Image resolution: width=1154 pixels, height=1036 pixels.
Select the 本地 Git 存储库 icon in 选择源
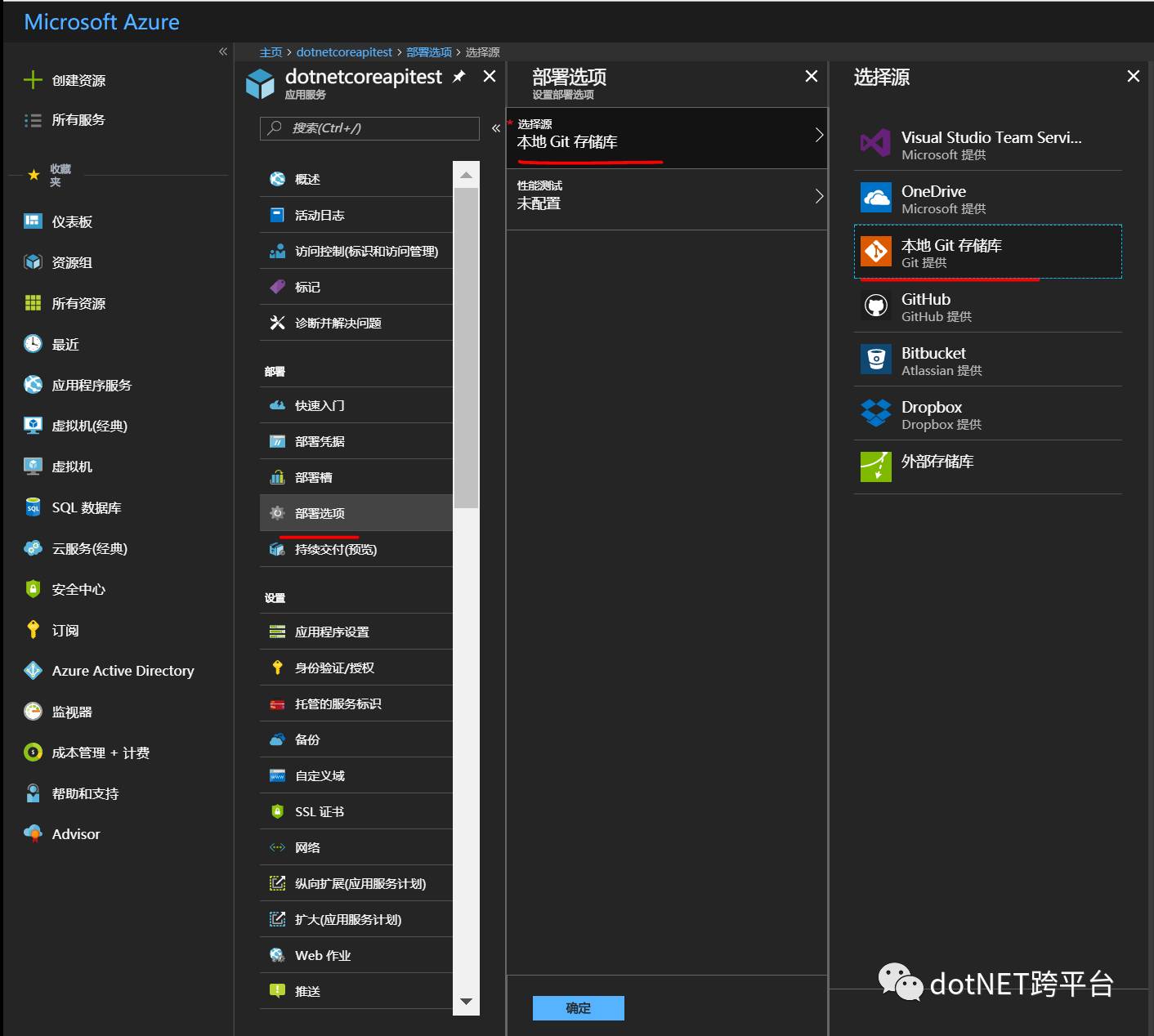click(876, 251)
